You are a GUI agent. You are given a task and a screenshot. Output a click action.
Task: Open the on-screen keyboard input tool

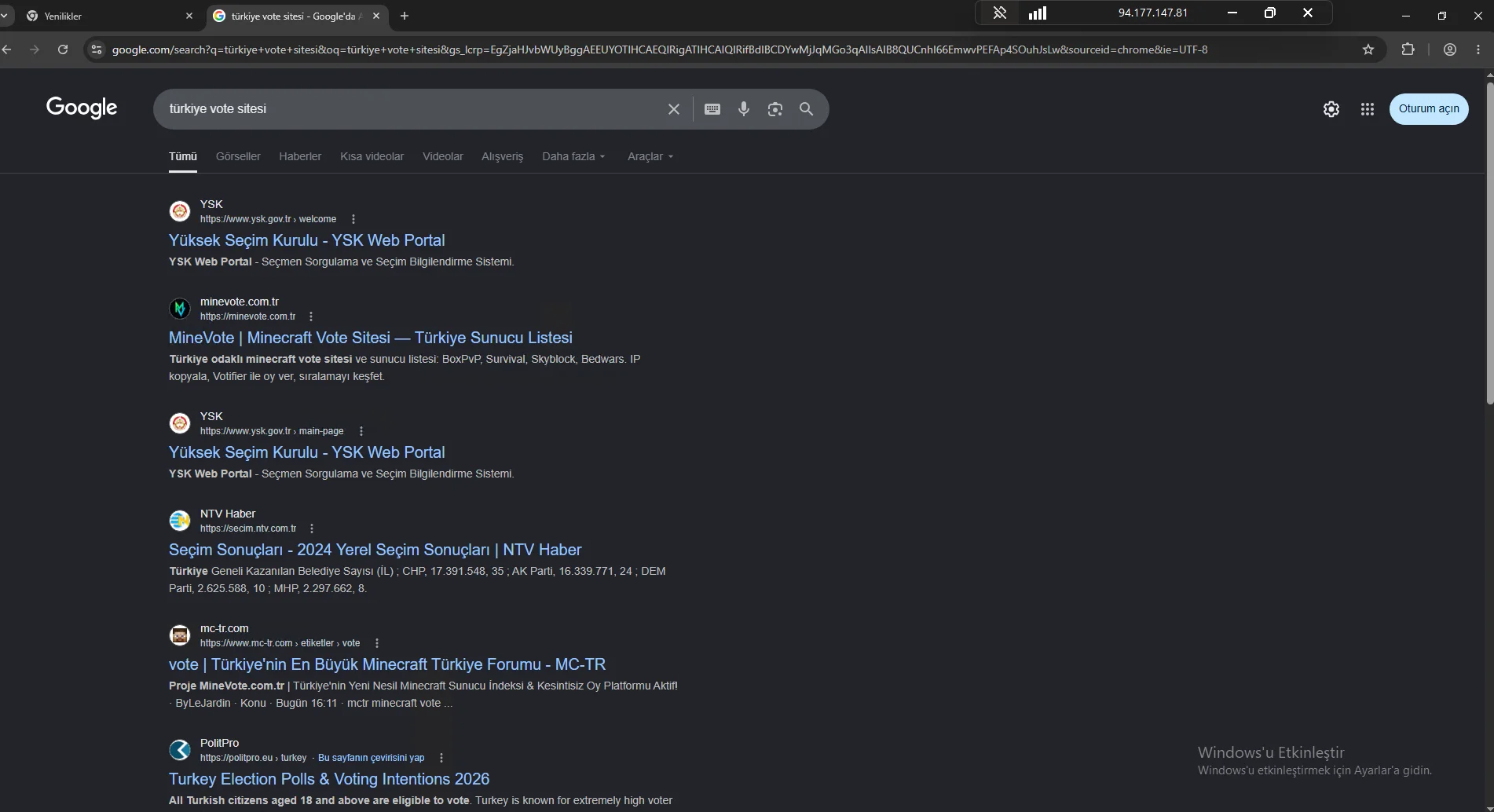coord(712,109)
